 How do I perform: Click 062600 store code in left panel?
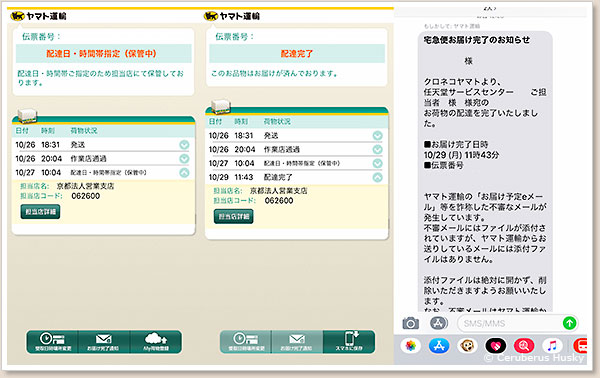pos(86,196)
